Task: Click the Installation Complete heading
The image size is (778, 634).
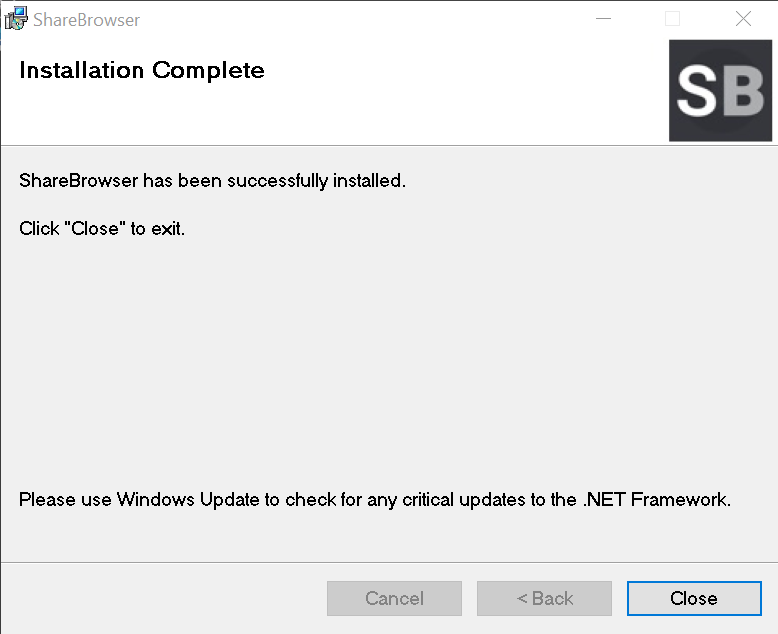Action: tap(142, 70)
